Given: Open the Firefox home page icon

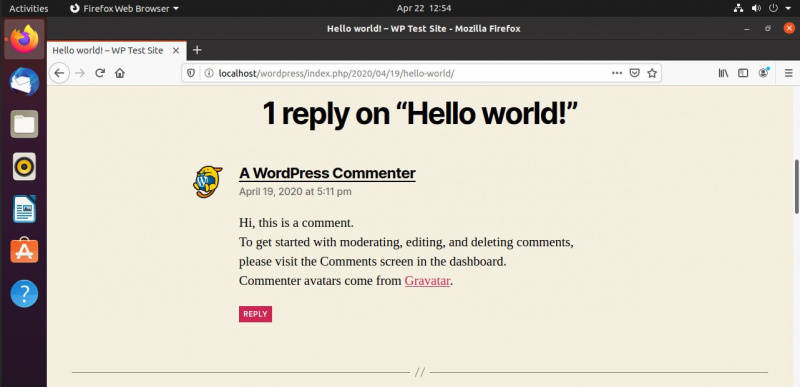Looking at the screenshot, I should point(120,73).
